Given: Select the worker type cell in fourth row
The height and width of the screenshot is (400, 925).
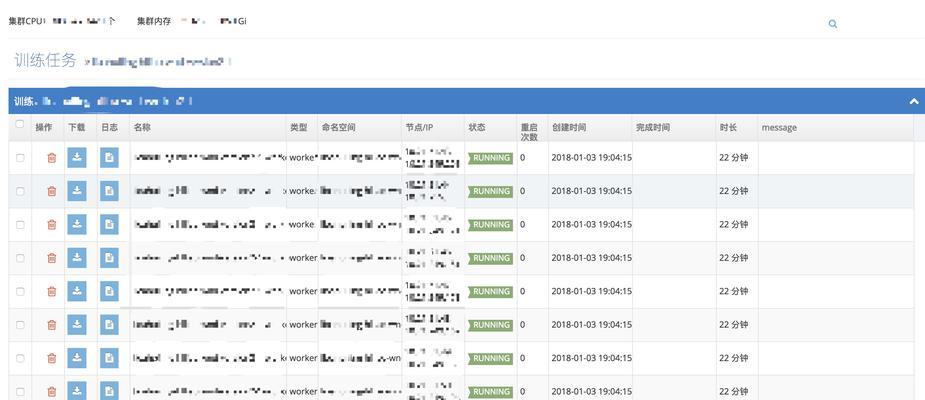Looking at the screenshot, I should pyautogui.click(x=303, y=258).
